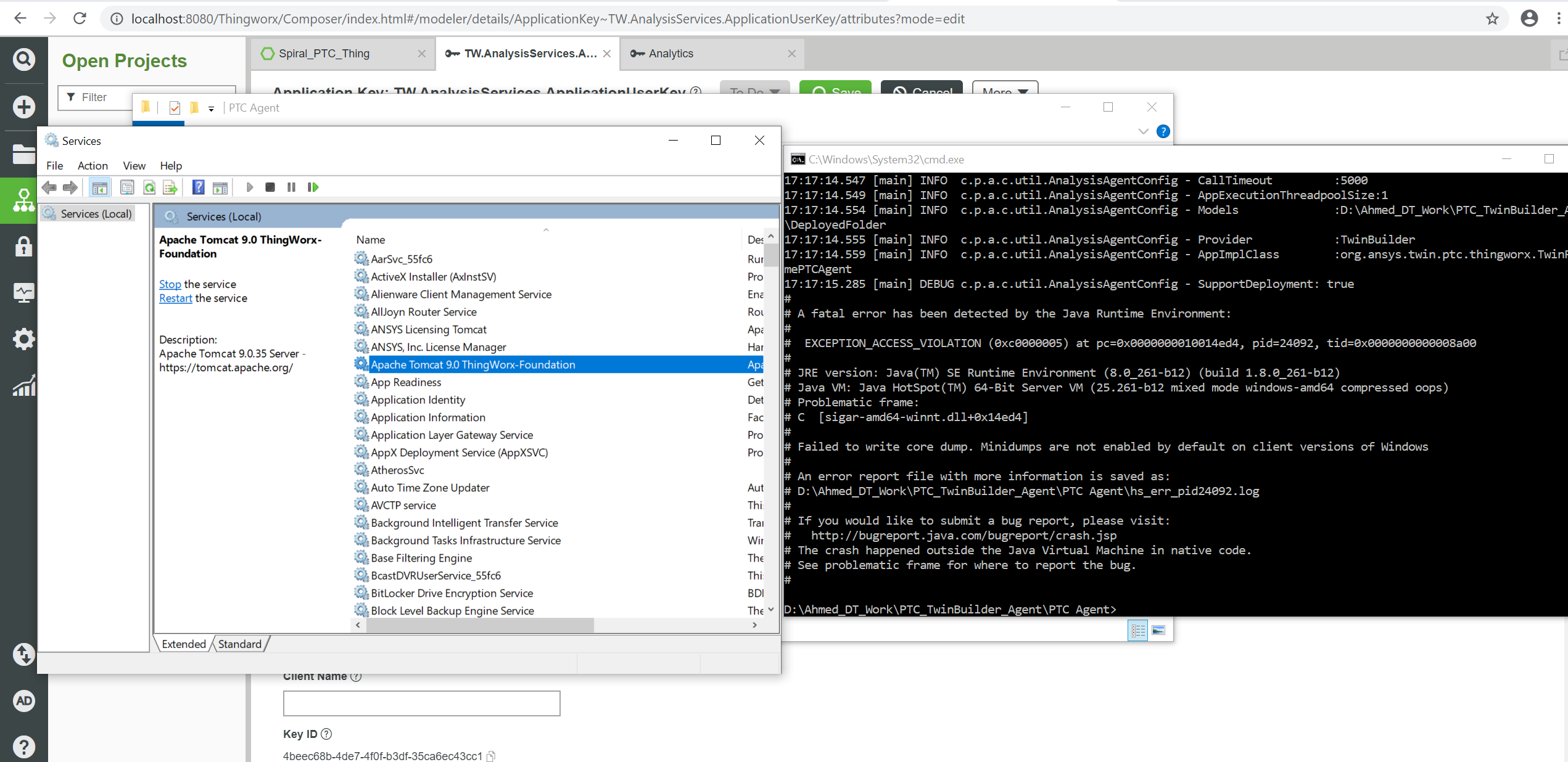
Task: Click the Stop the service link
Action: point(170,284)
